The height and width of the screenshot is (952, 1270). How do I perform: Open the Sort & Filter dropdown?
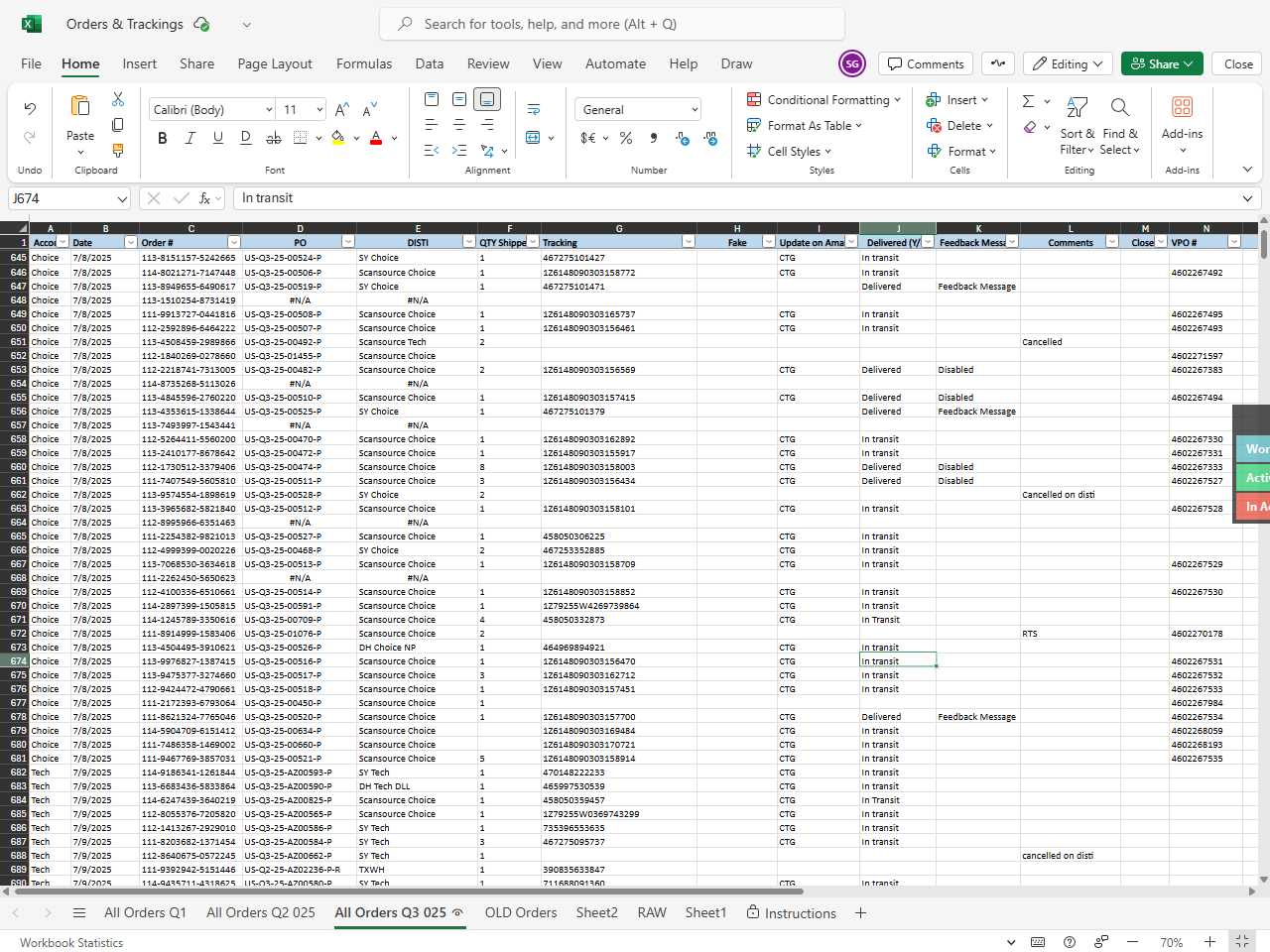tap(1078, 126)
